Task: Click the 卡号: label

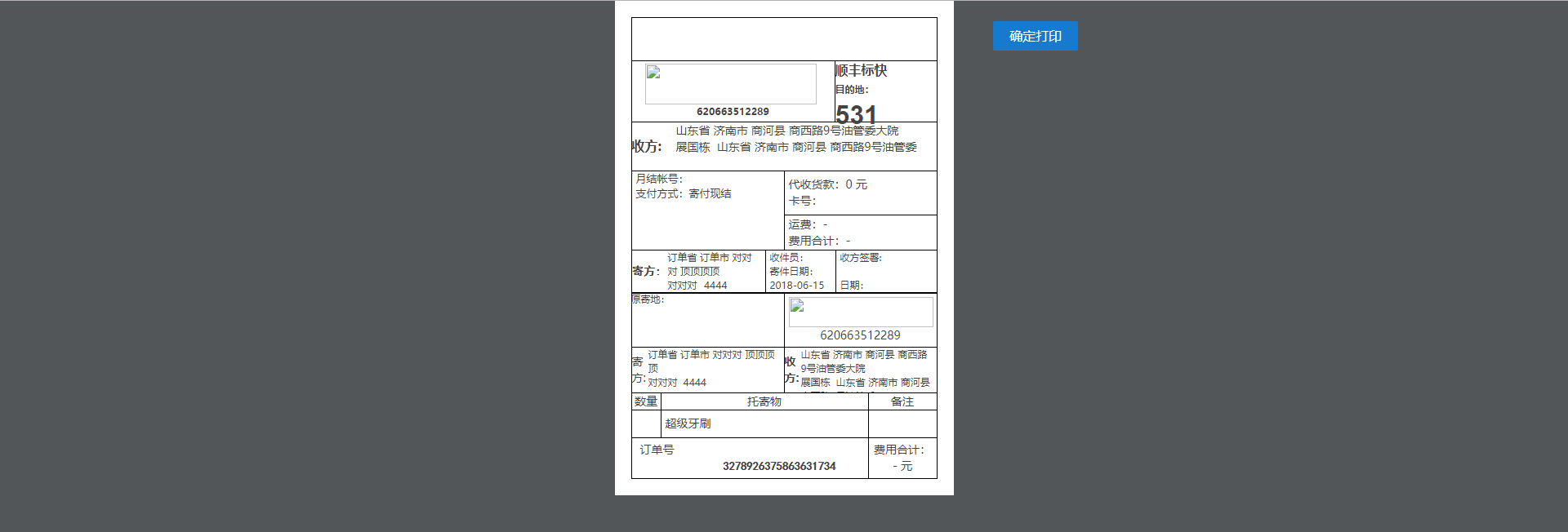Action: tap(802, 202)
